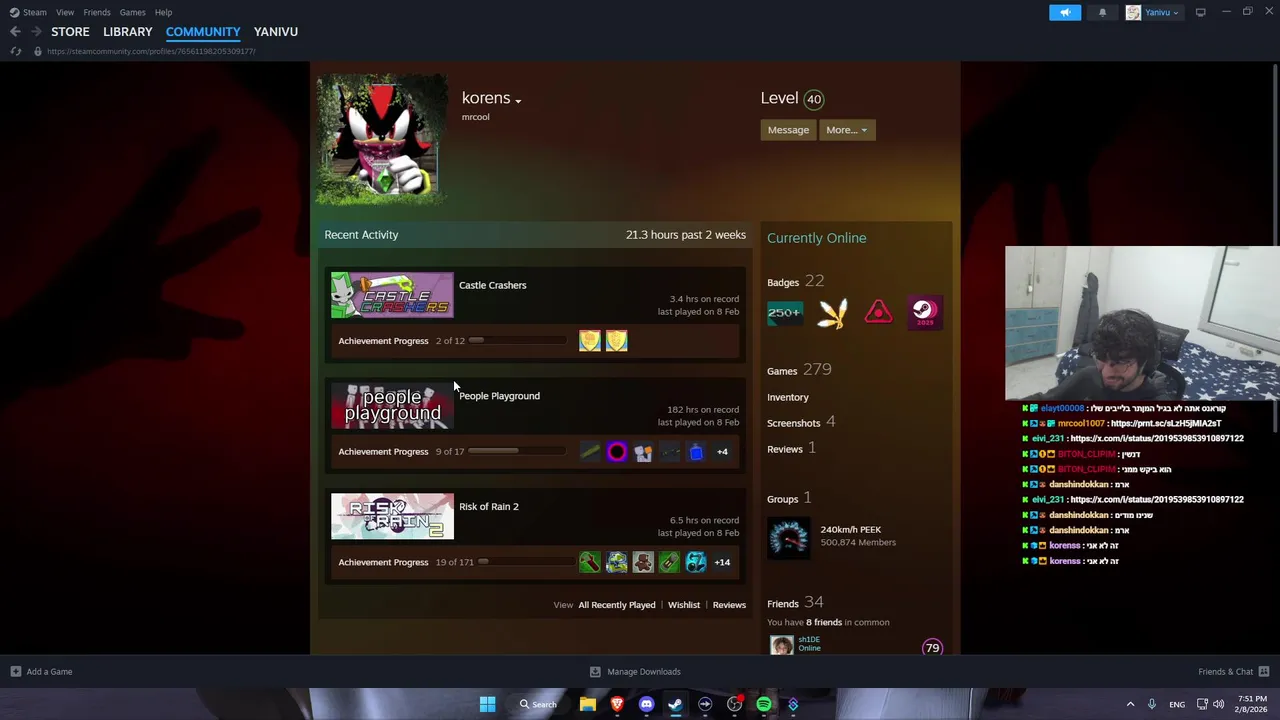
Task: Open Spotify from the taskbar
Action: 764,704
